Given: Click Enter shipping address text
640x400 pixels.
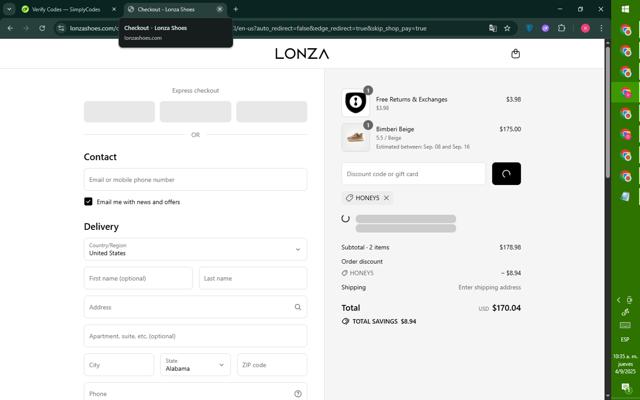Looking at the screenshot, I should [x=490, y=287].
